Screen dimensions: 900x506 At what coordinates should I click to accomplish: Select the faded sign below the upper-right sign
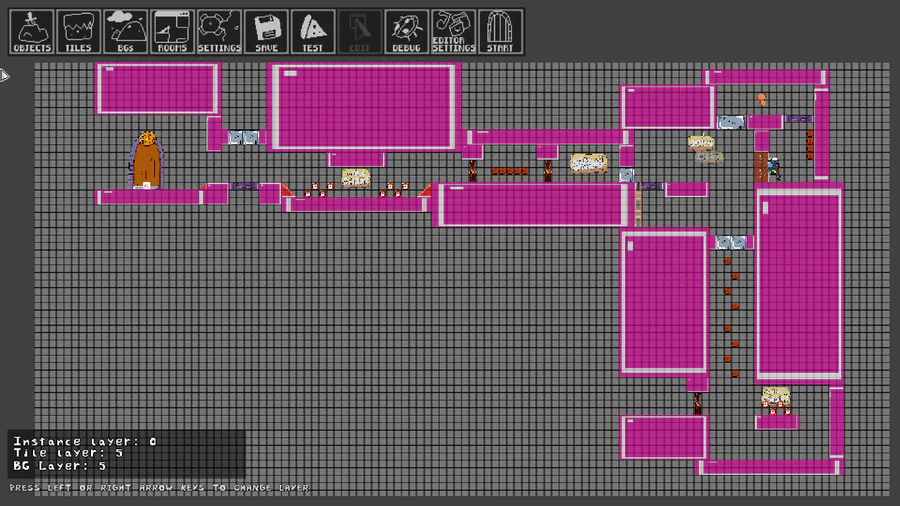pos(709,156)
